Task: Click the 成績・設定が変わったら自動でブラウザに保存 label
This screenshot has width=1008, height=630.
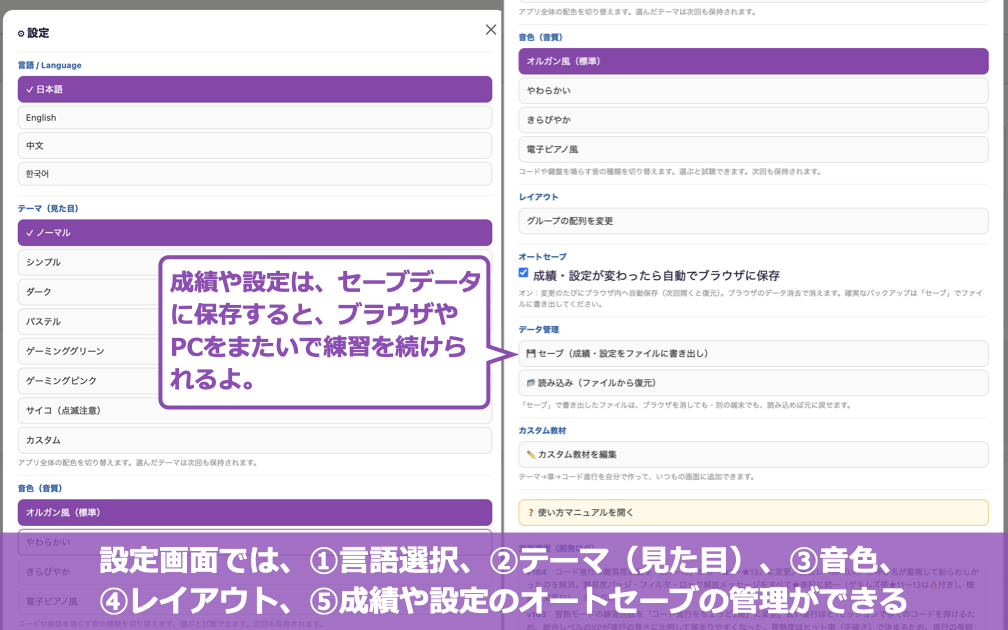Action: (x=656, y=276)
